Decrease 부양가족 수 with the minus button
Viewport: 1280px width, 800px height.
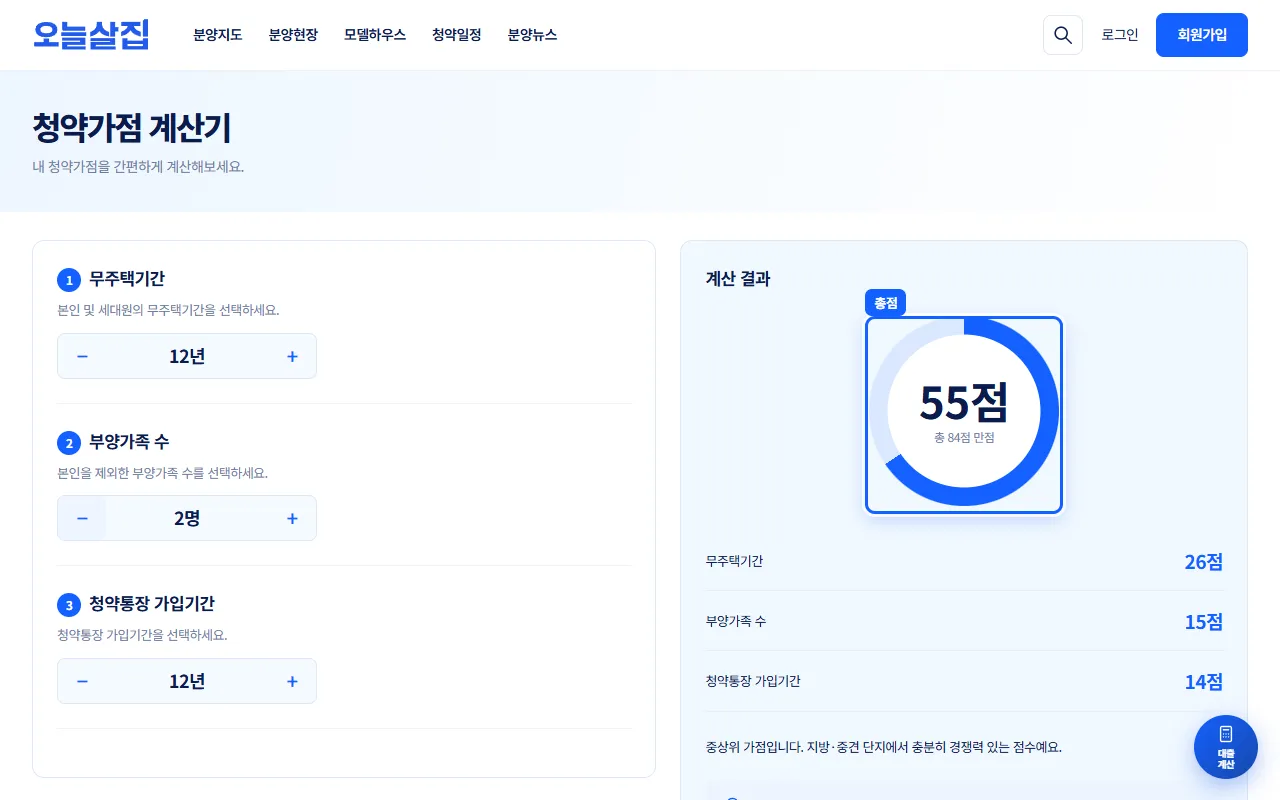click(83, 518)
